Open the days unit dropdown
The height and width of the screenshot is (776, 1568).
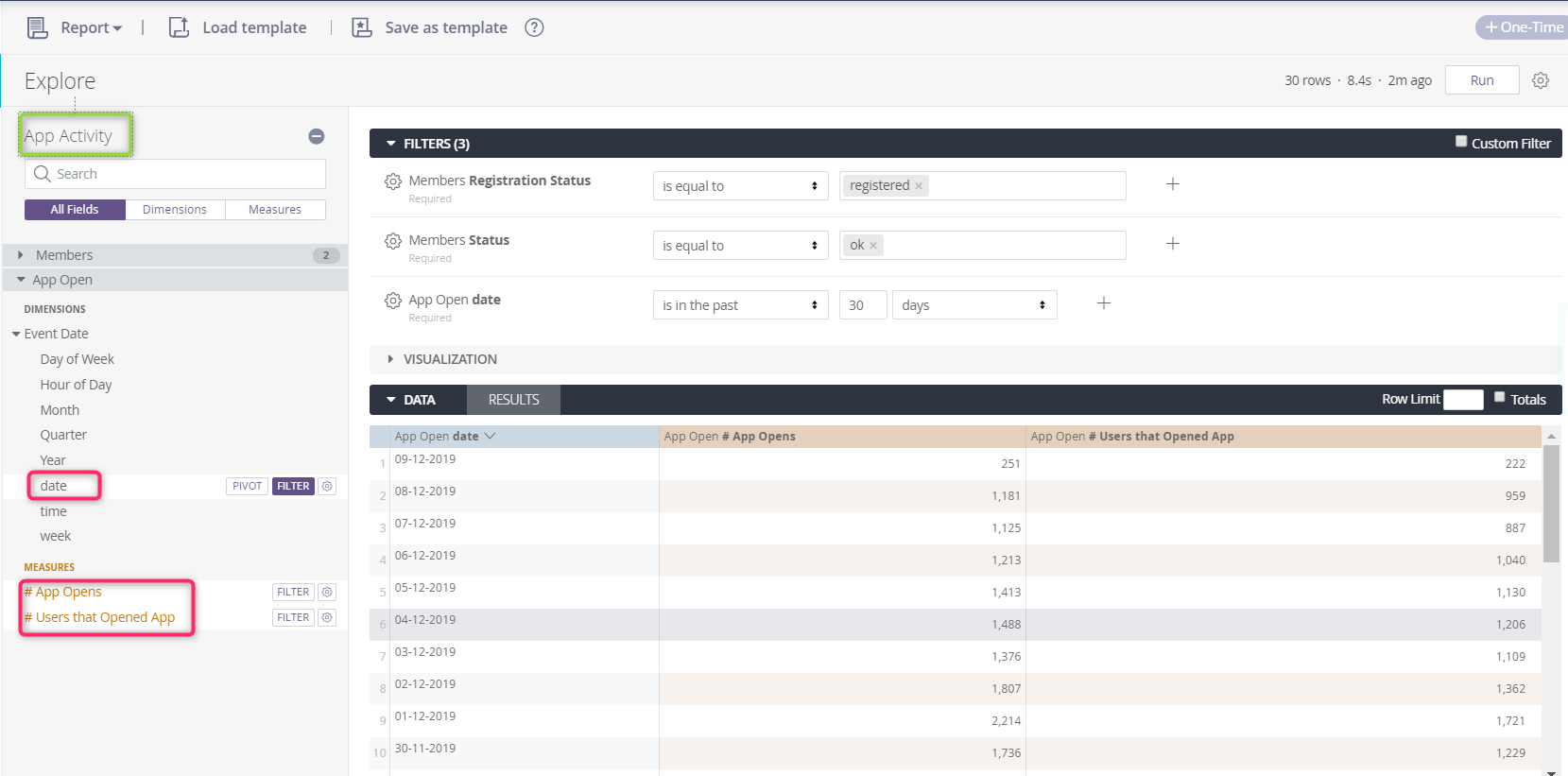pos(974,305)
